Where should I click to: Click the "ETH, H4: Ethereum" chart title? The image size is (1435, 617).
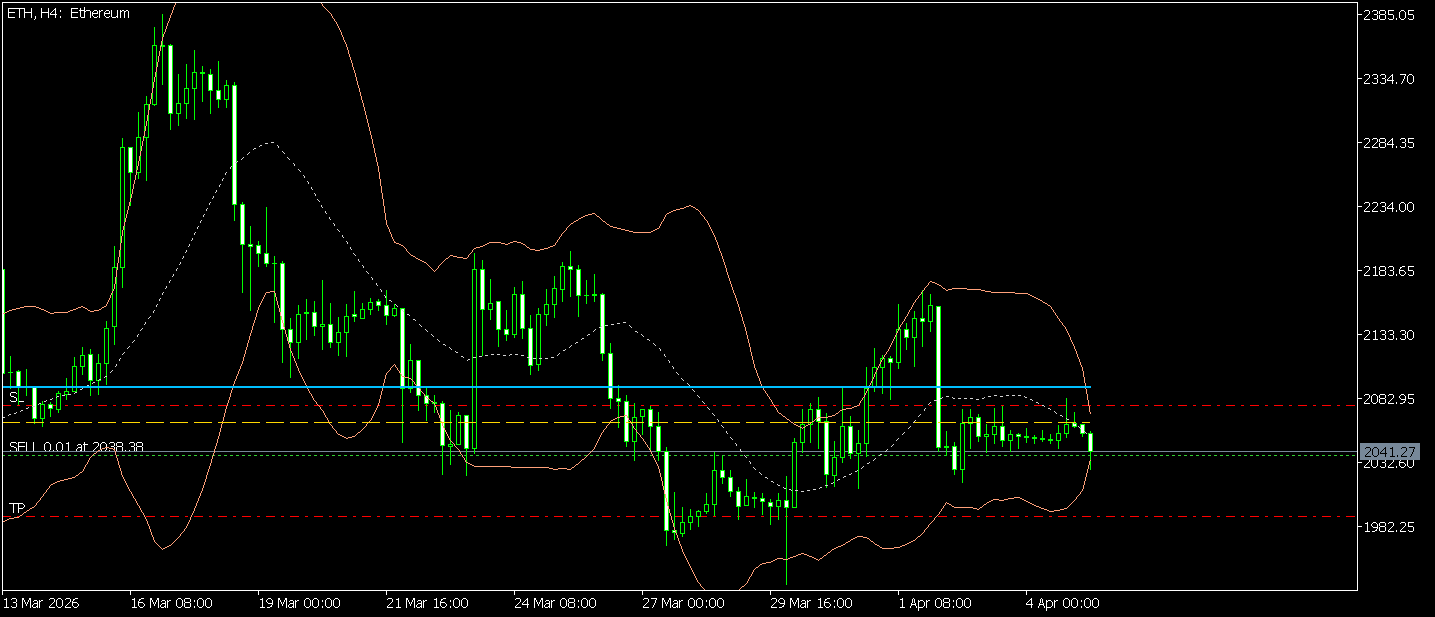[68, 13]
